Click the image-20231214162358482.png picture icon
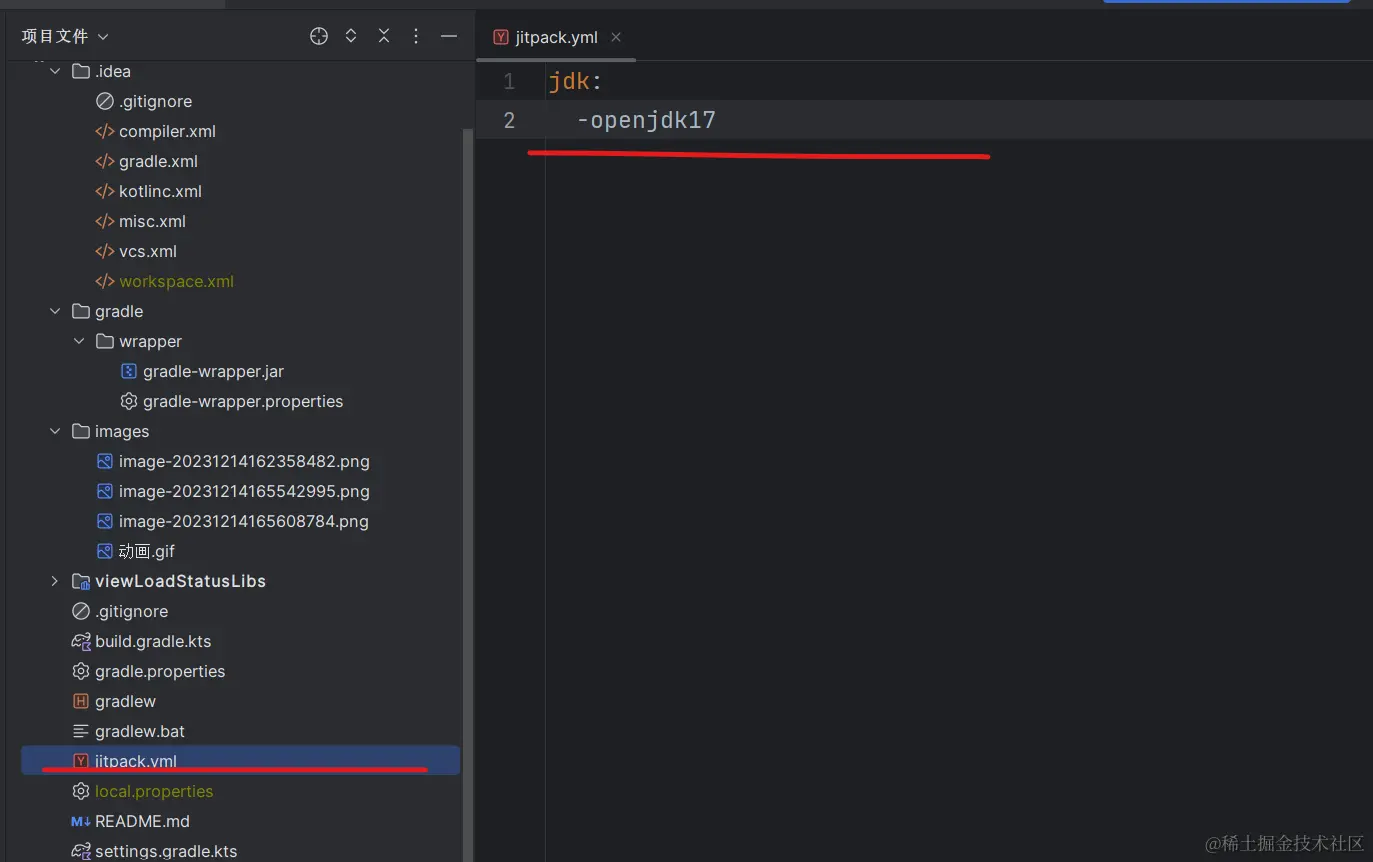Image resolution: width=1373 pixels, height=862 pixels. click(105, 461)
